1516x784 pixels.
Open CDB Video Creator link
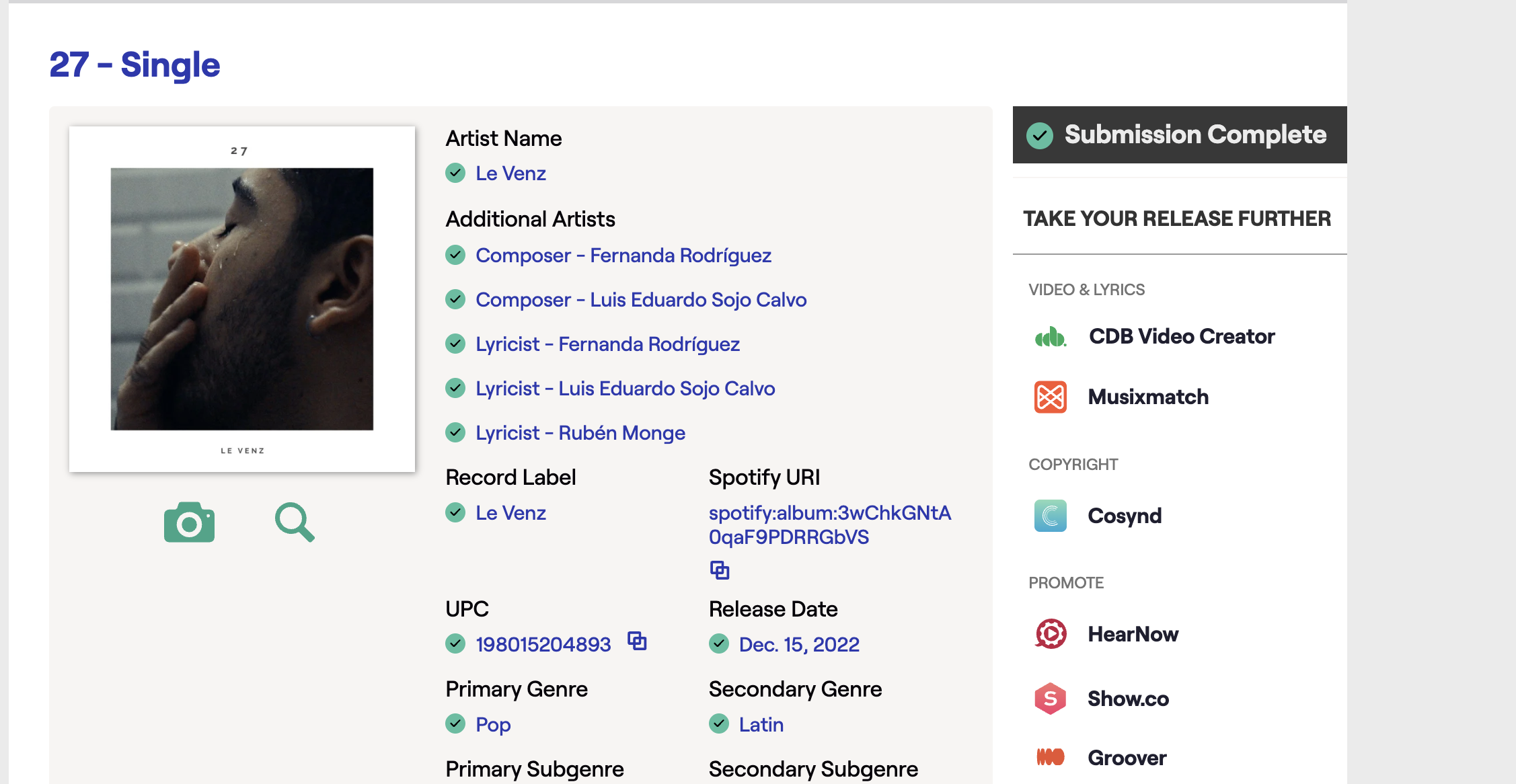pyautogui.click(x=1182, y=336)
